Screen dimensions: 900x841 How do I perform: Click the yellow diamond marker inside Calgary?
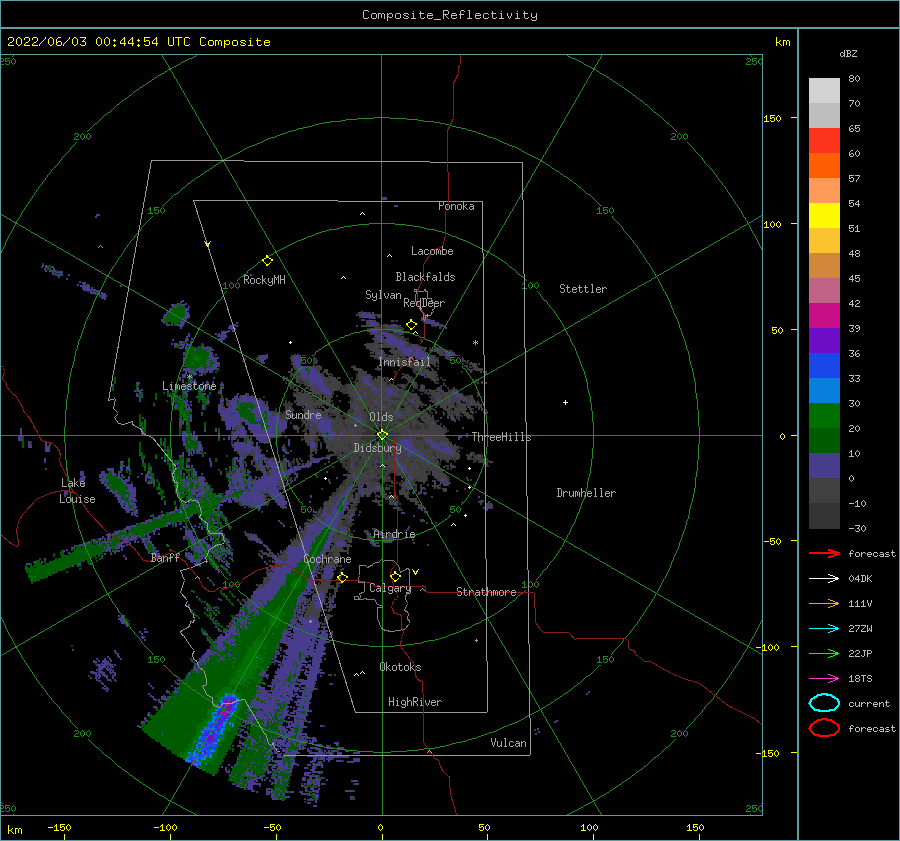395,576
